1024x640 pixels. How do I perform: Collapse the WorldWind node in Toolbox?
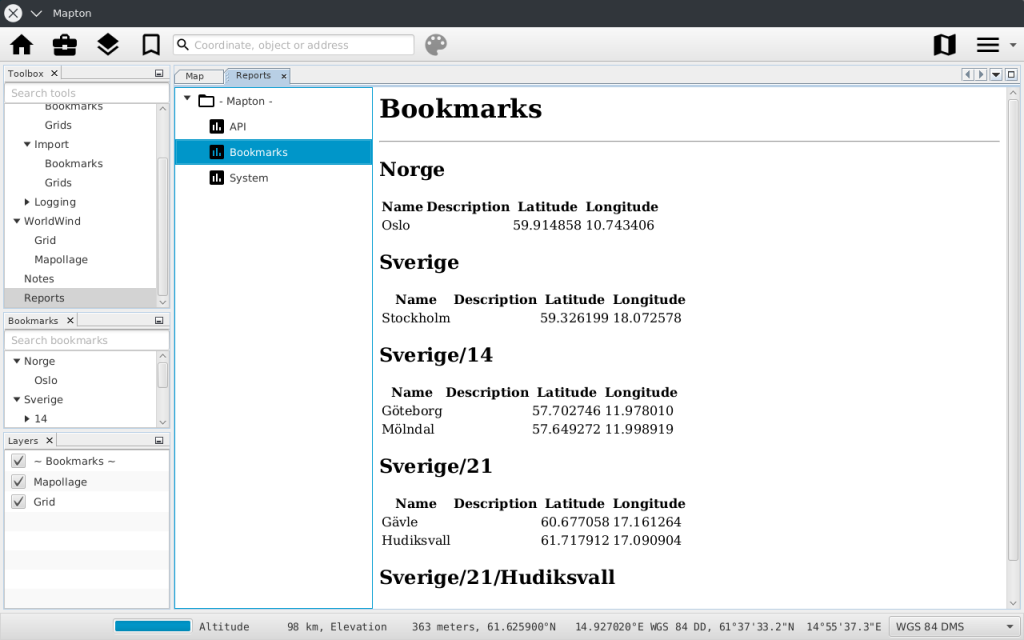(x=17, y=221)
